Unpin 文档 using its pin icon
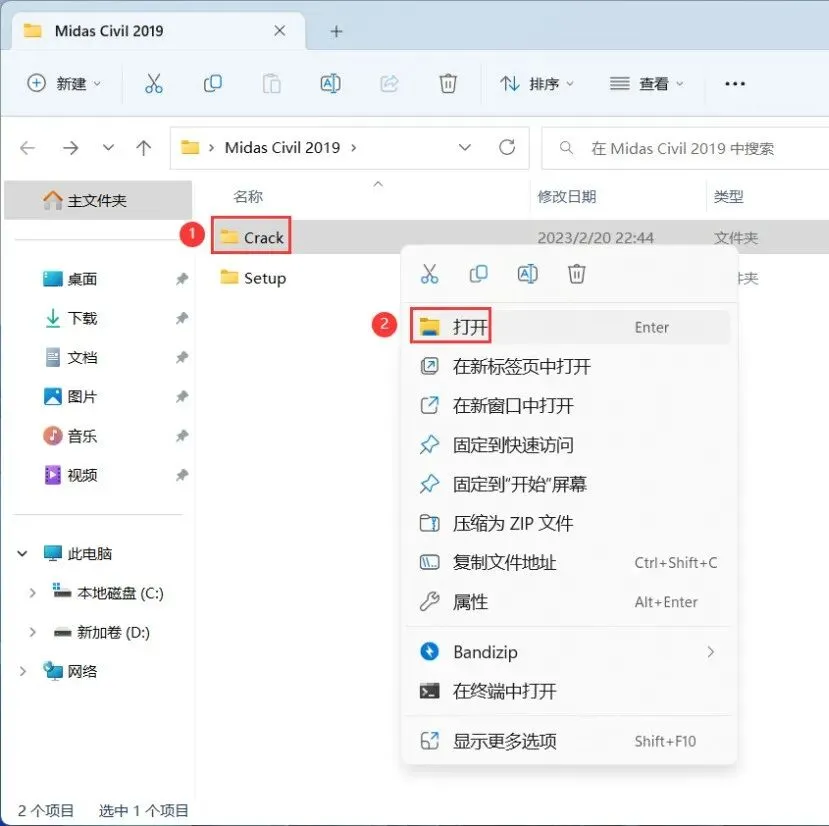This screenshot has height=826, width=829. (x=182, y=357)
